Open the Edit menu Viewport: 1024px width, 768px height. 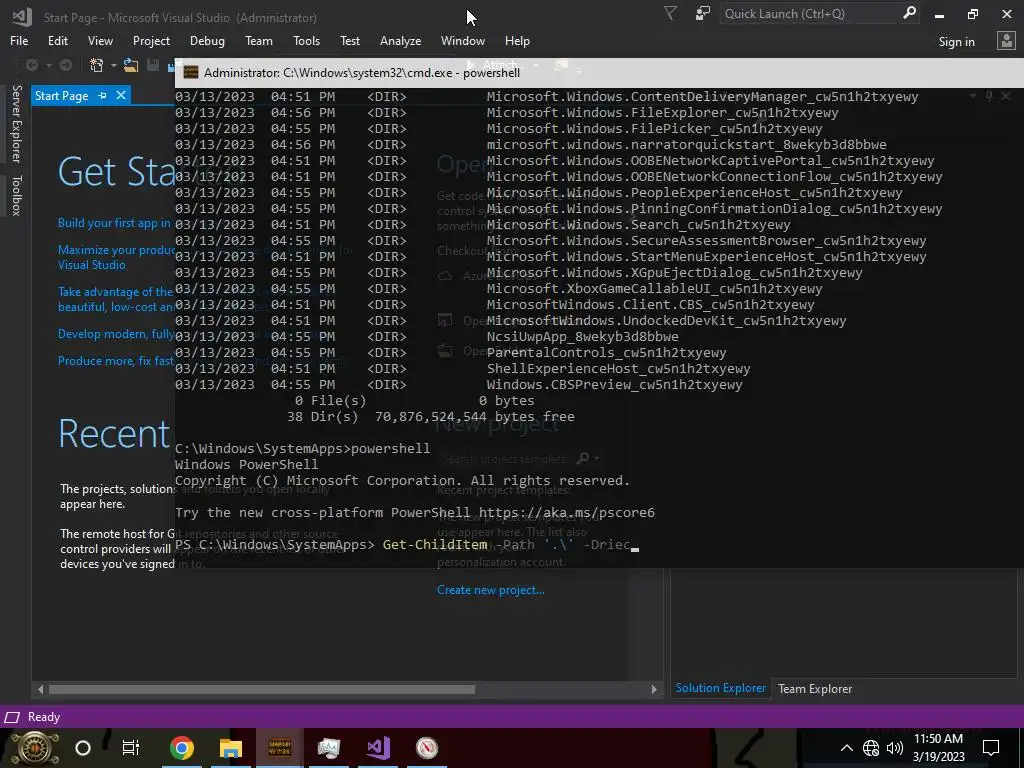click(57, 40)
